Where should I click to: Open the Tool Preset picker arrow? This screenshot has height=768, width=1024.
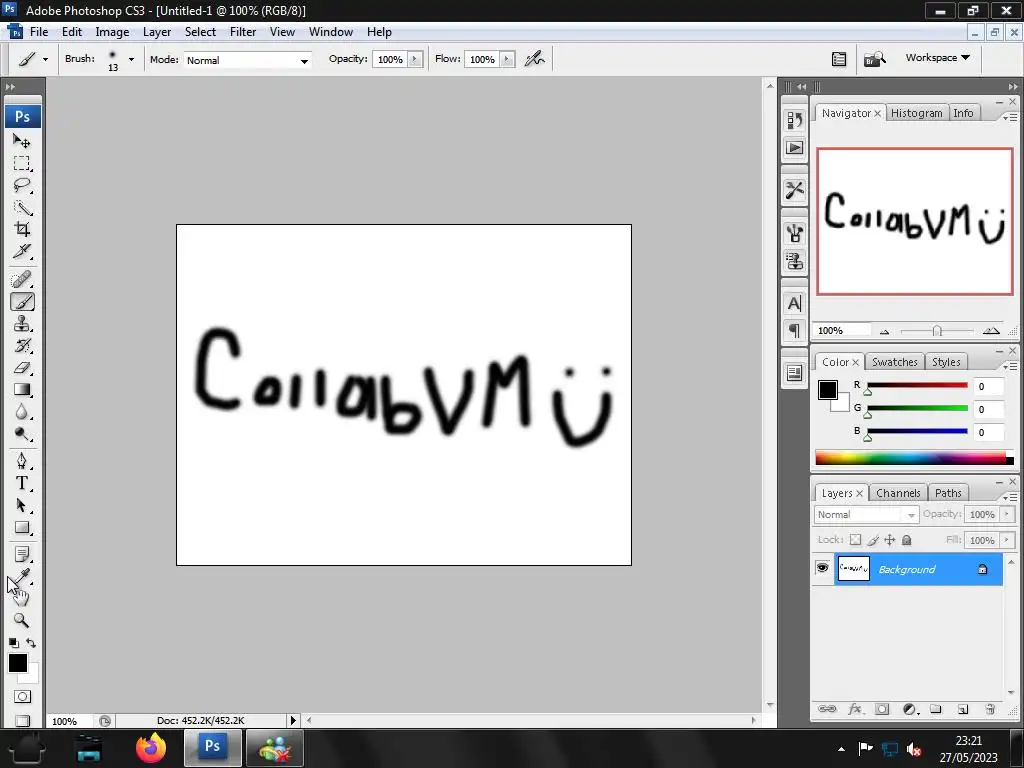point(45,59)
